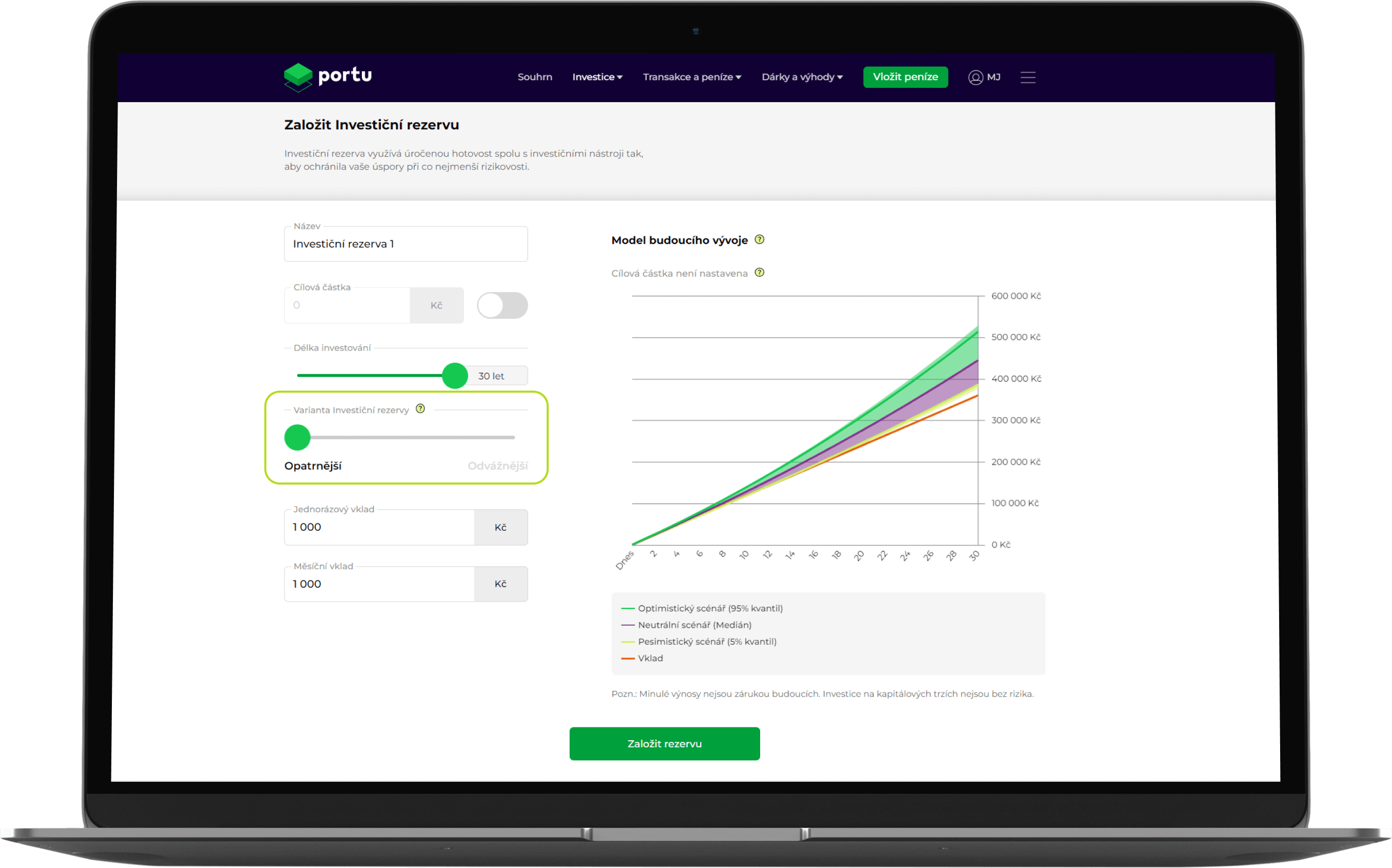Screen dimensions: 1392x868
Task: Expand Transakce a peníze dropdown
Action: (x=692, y=77)
